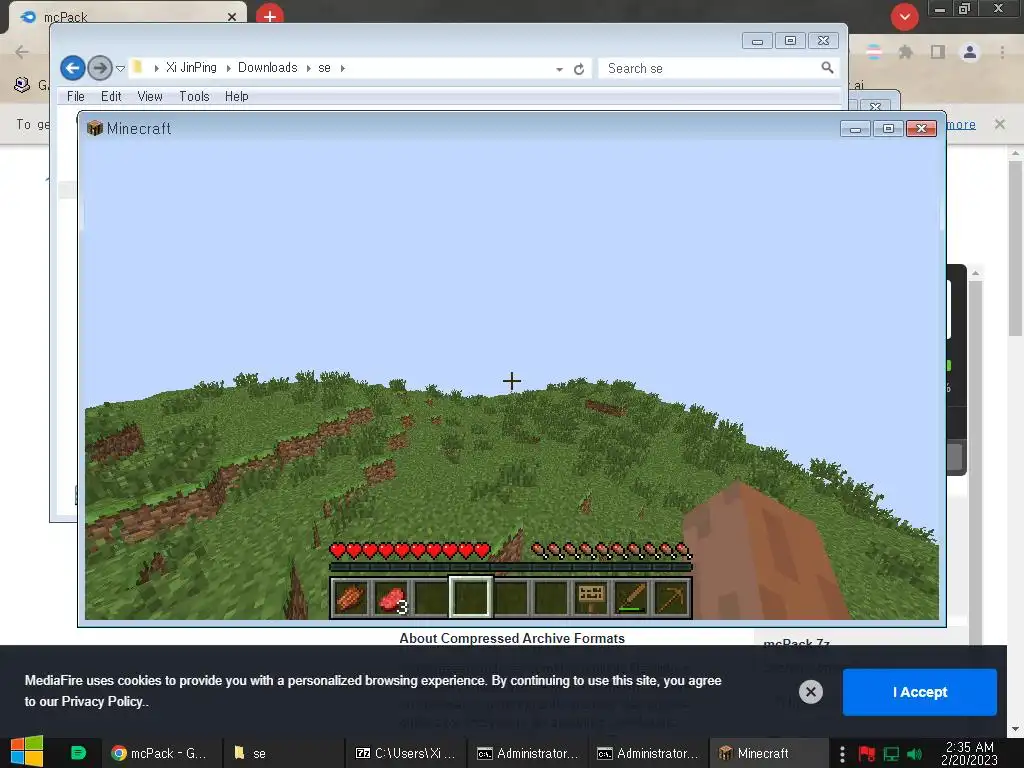Switch to mcPack Chrome taskbar item
Image resolution: width=1024 pixels, height=768 pixels.
tap(159, 753)
